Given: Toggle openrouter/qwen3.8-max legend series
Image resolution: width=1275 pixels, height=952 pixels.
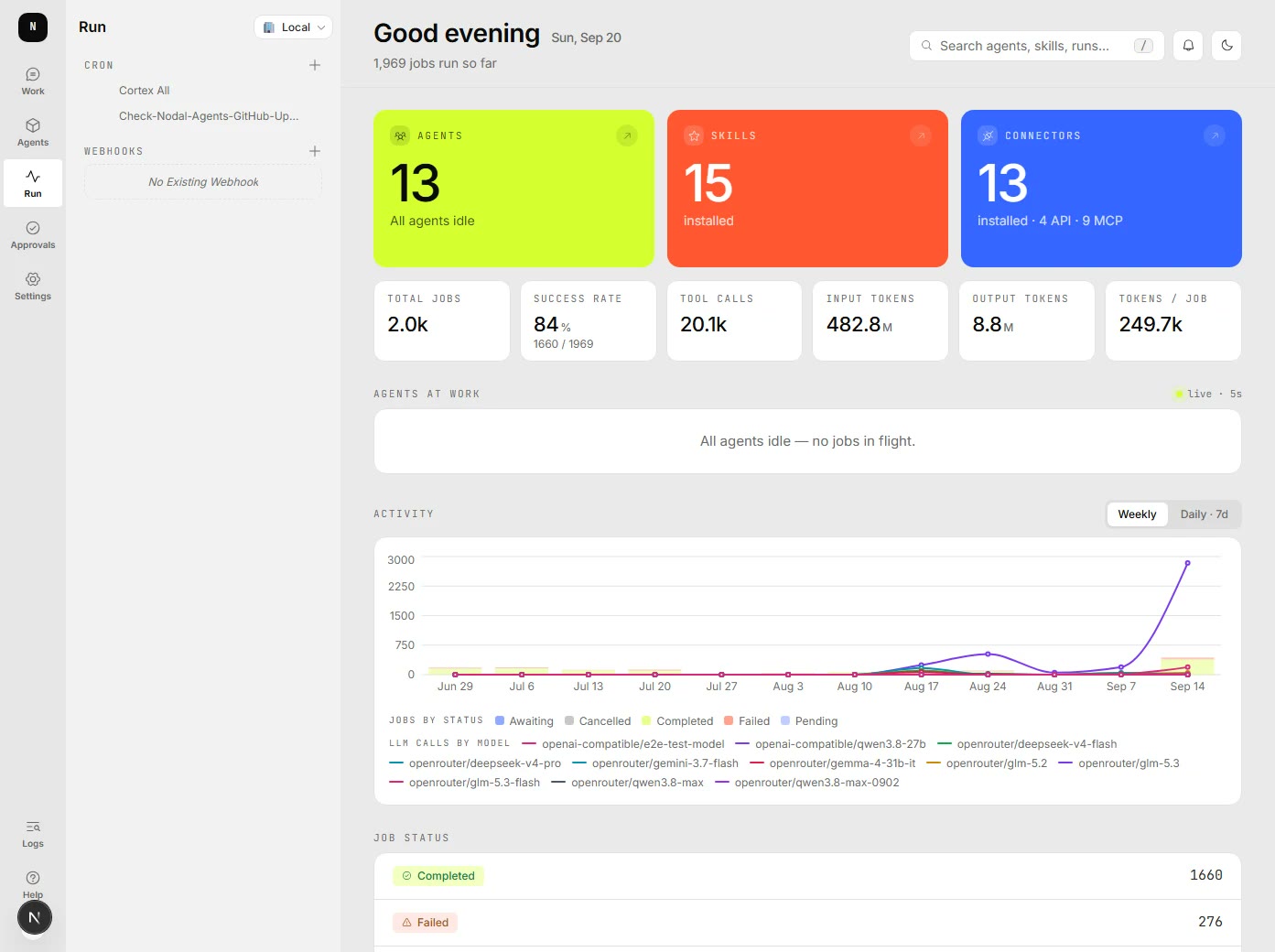Looking at the screenshot, I should point(627,783).
